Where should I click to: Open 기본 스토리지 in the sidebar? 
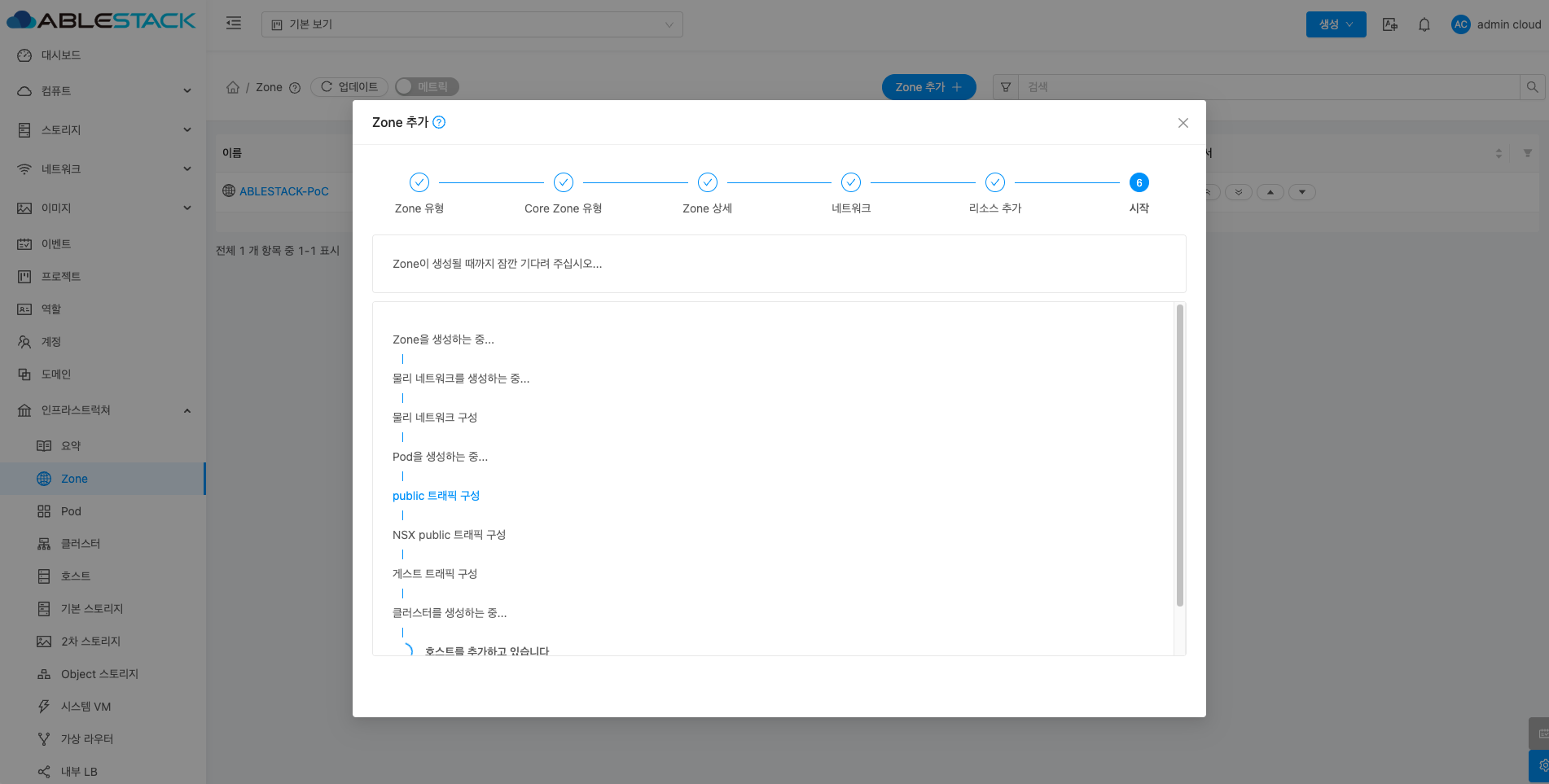tap(103, 609)
